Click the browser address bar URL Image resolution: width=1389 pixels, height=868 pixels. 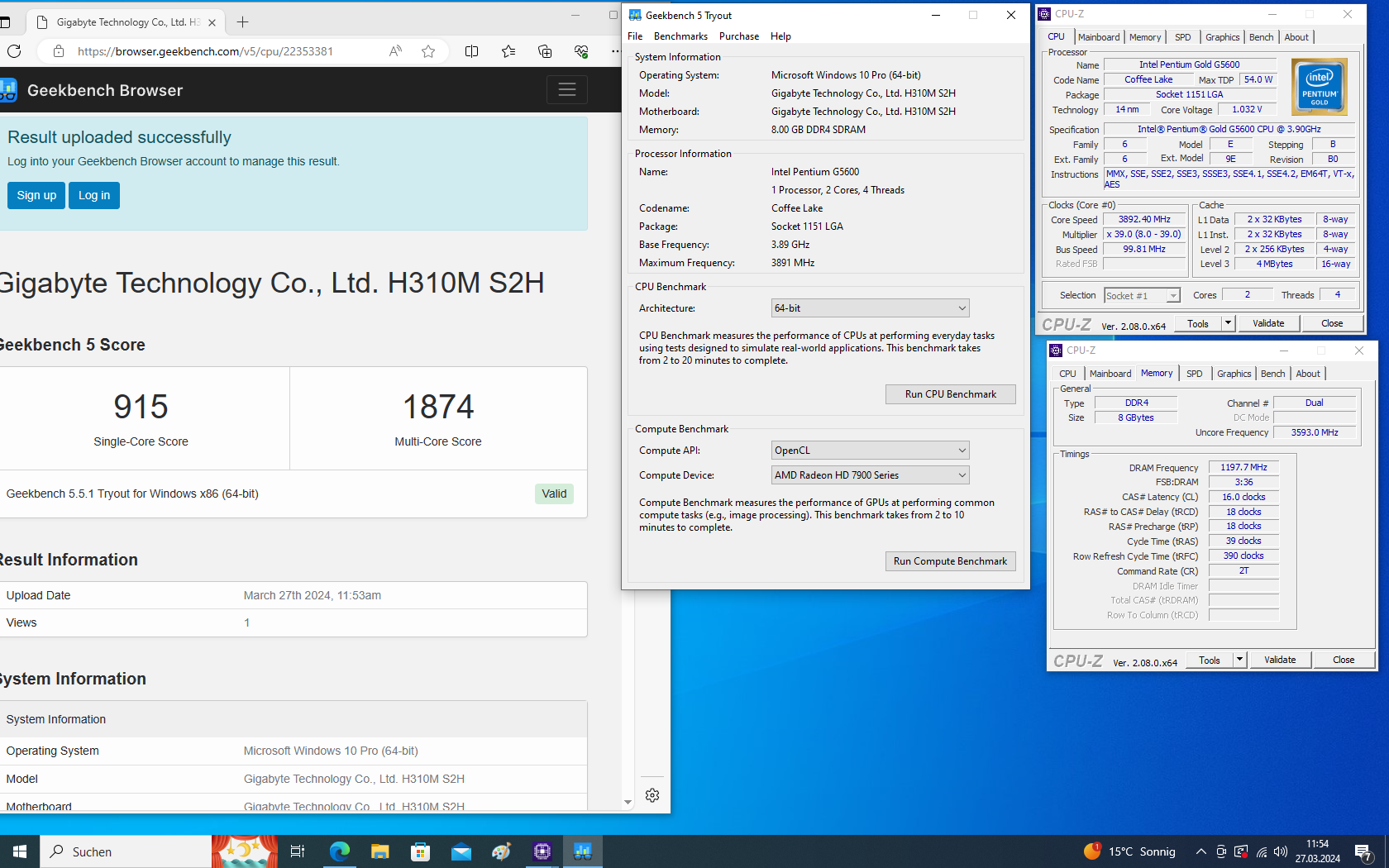(205, 51)
